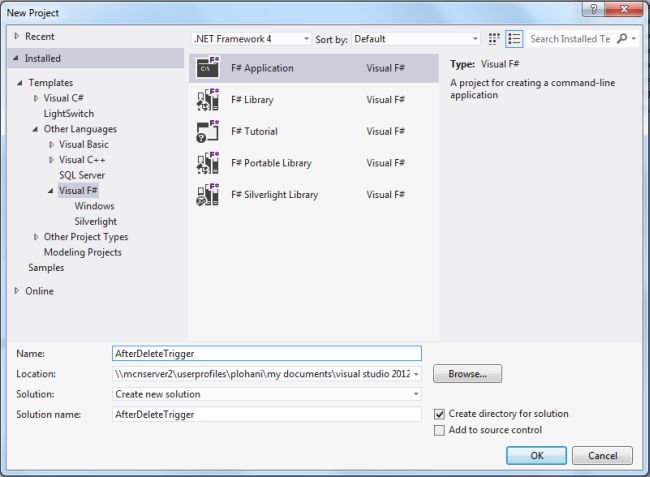Click the F# Library template icon
650x477 pixels.
click(208, 99)
